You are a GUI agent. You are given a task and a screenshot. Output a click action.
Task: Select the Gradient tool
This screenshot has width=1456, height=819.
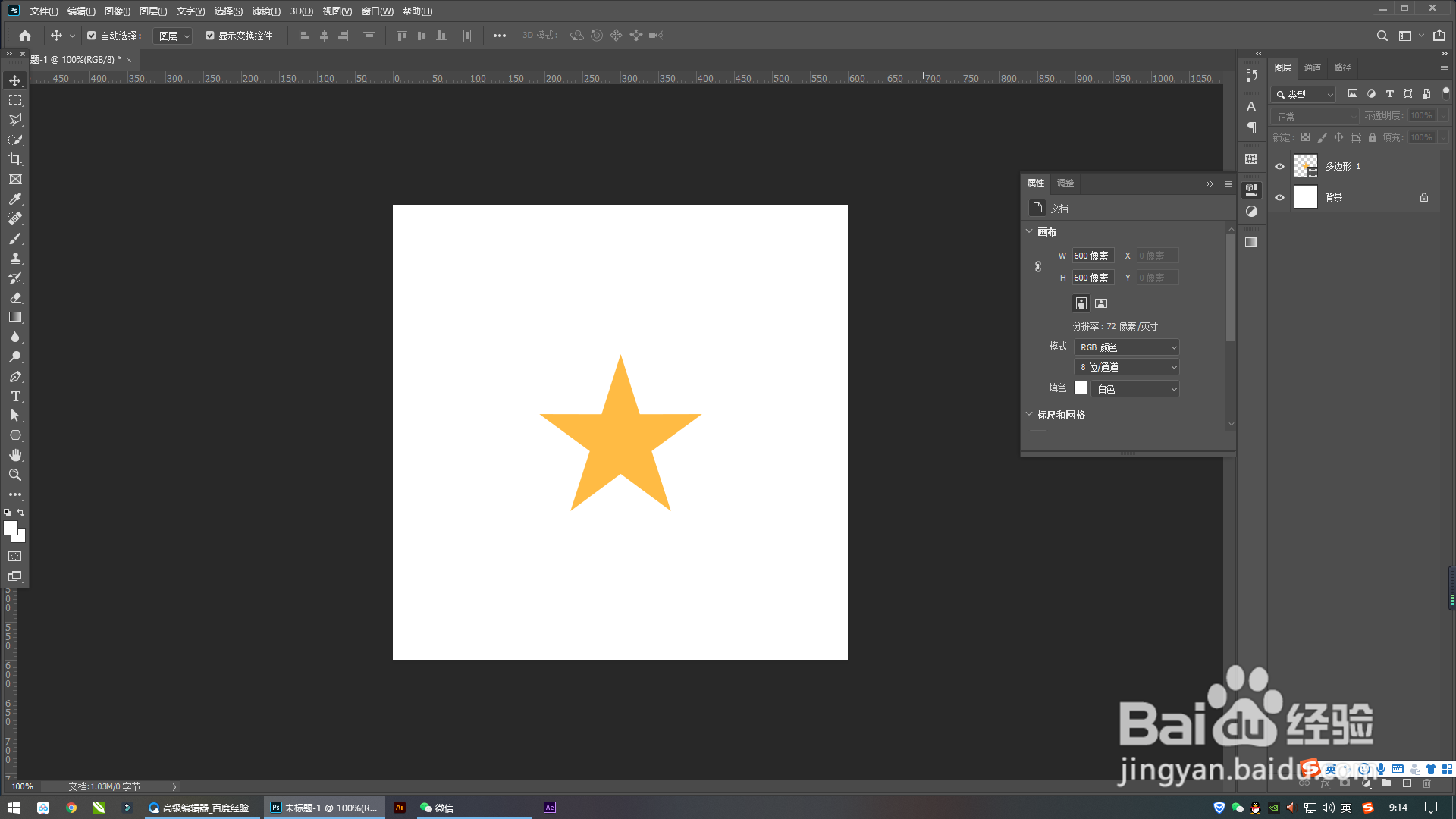[x=15, y=317]
